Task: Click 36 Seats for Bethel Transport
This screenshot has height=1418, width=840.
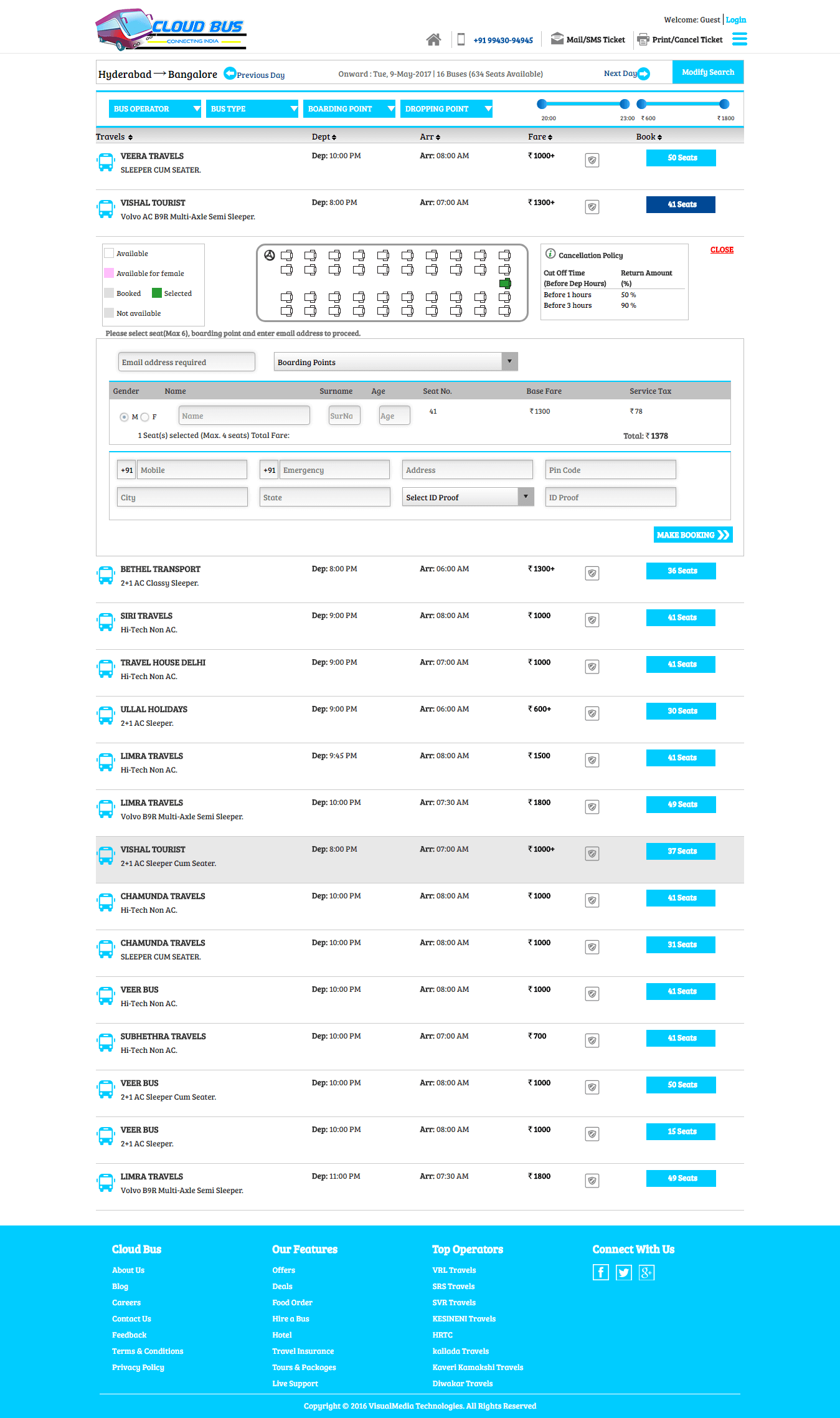Action: coord(681,571)
